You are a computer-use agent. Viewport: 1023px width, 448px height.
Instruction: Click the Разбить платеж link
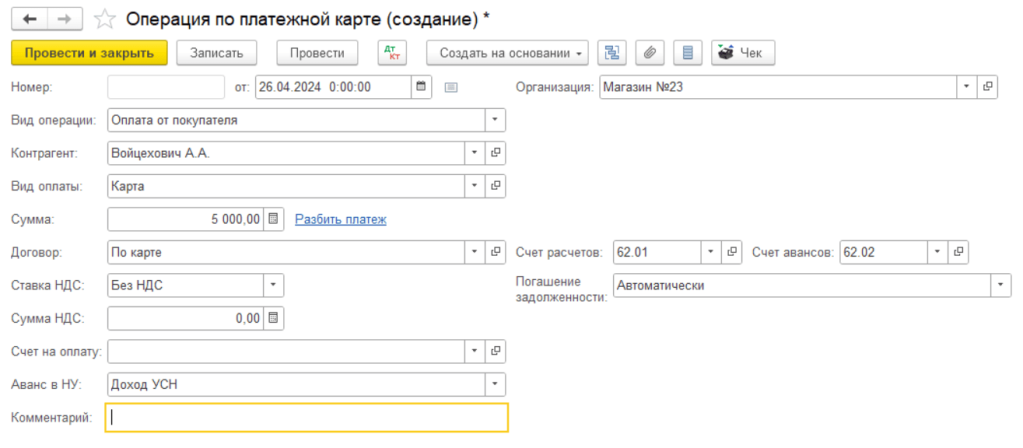tap(341, 220)
